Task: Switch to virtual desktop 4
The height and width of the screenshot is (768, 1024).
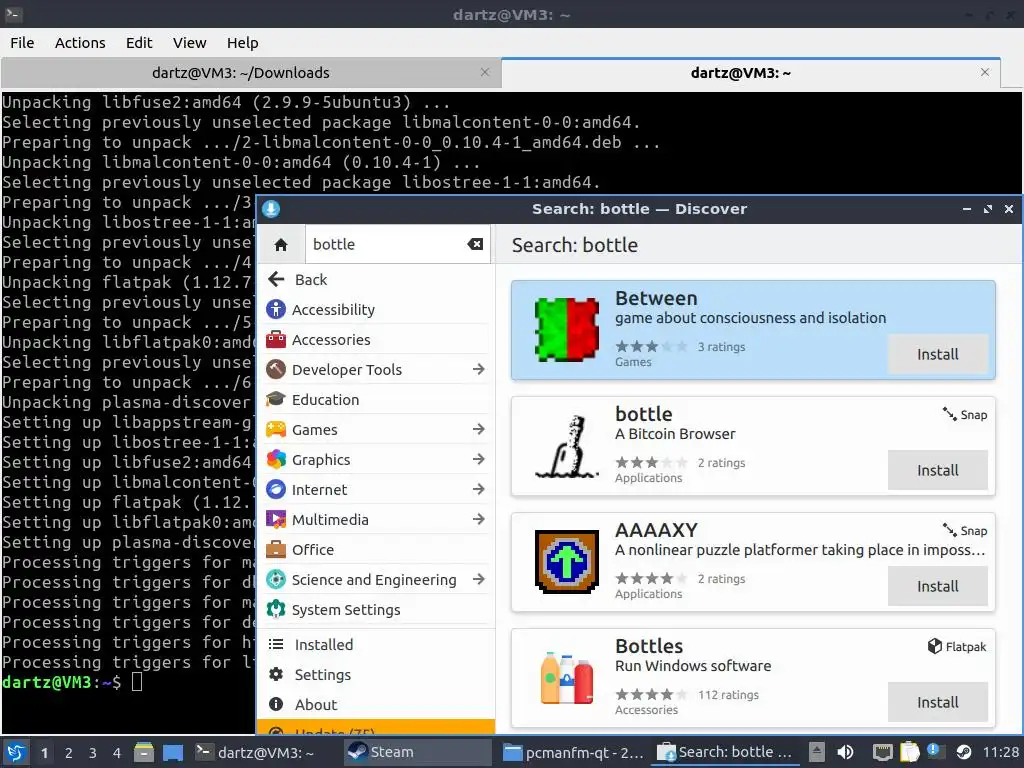Action: pyautogui.click(x=117, y=753)
